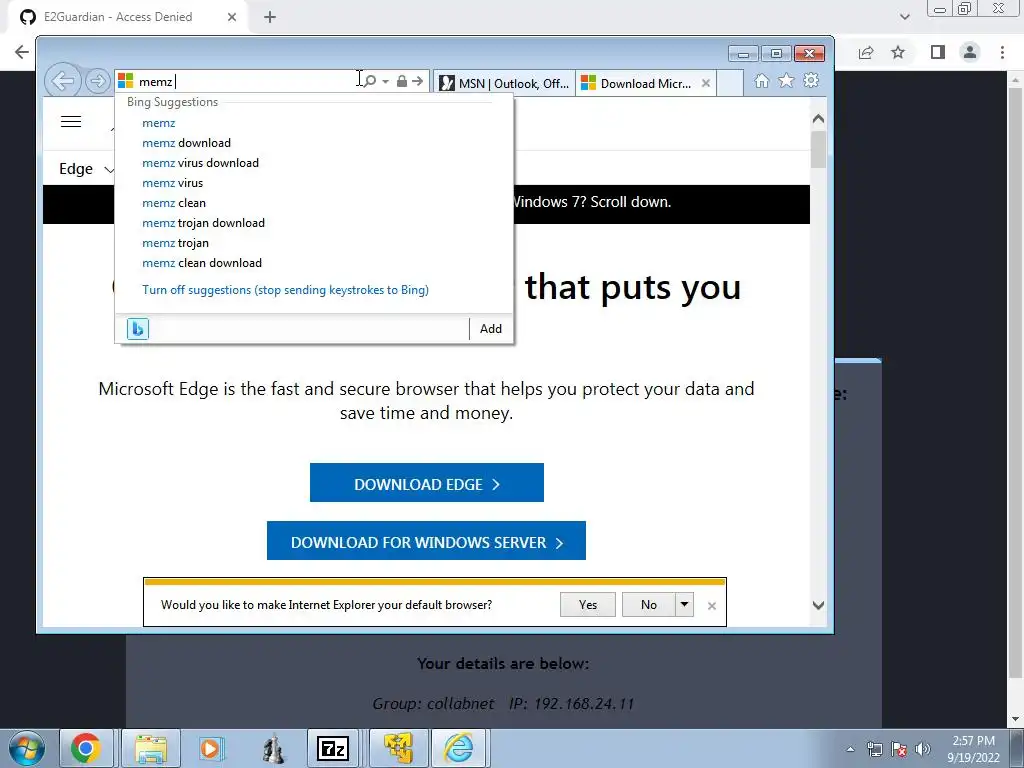Choose 'memz trojan download' suggestion

203,223
